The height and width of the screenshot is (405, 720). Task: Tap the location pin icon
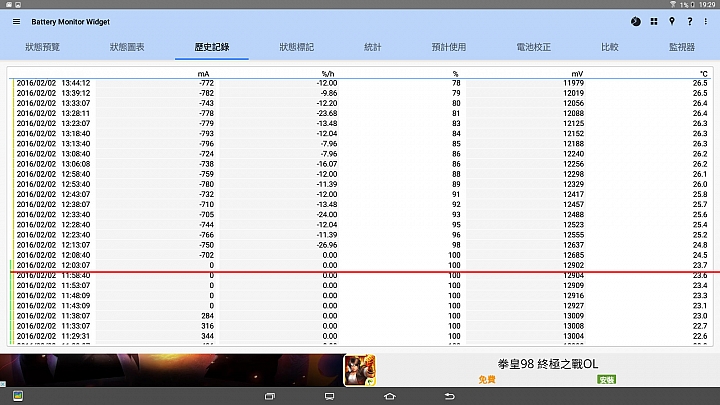(x=672, y=22)
